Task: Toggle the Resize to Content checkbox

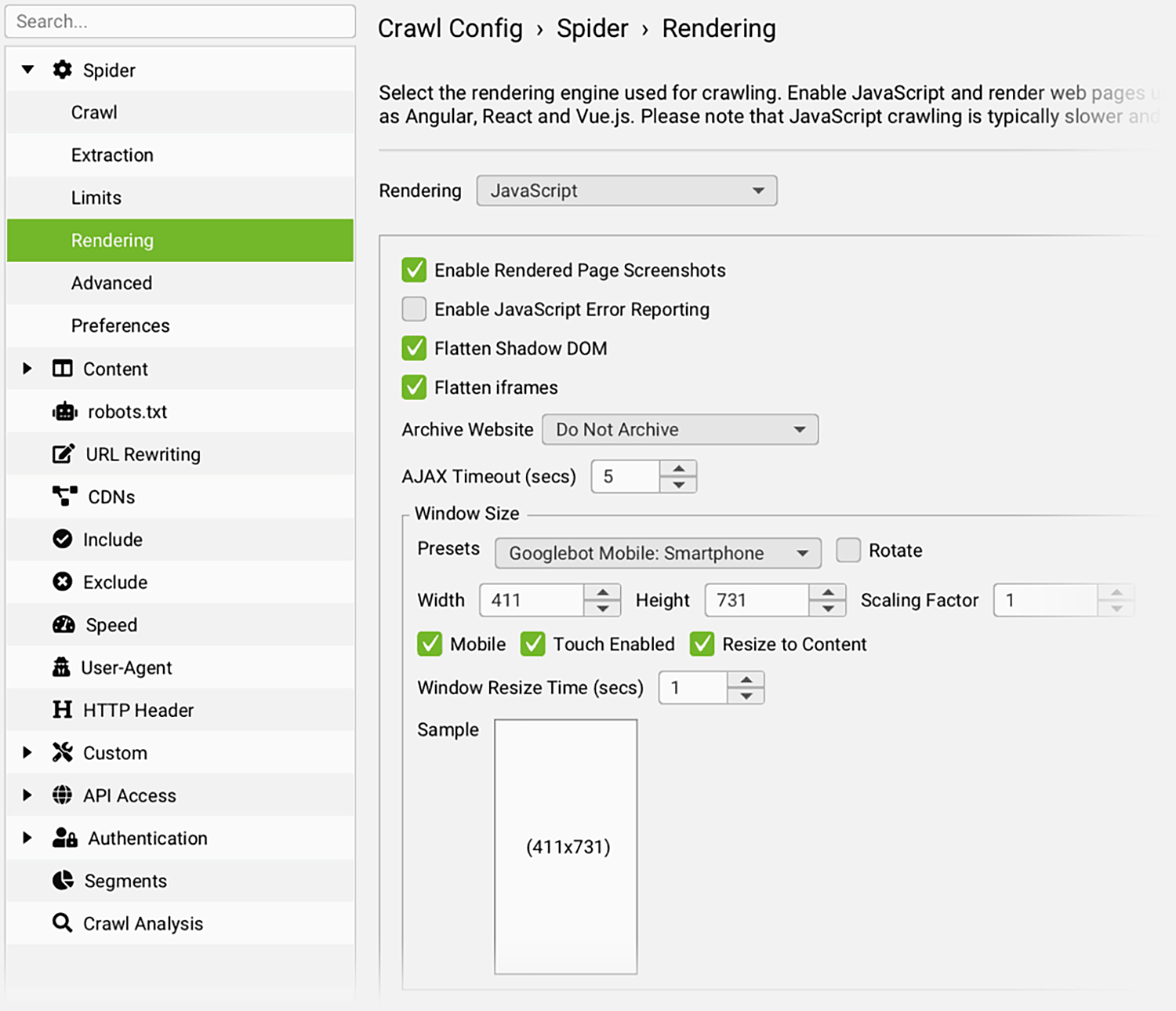Action: [702, 644]
